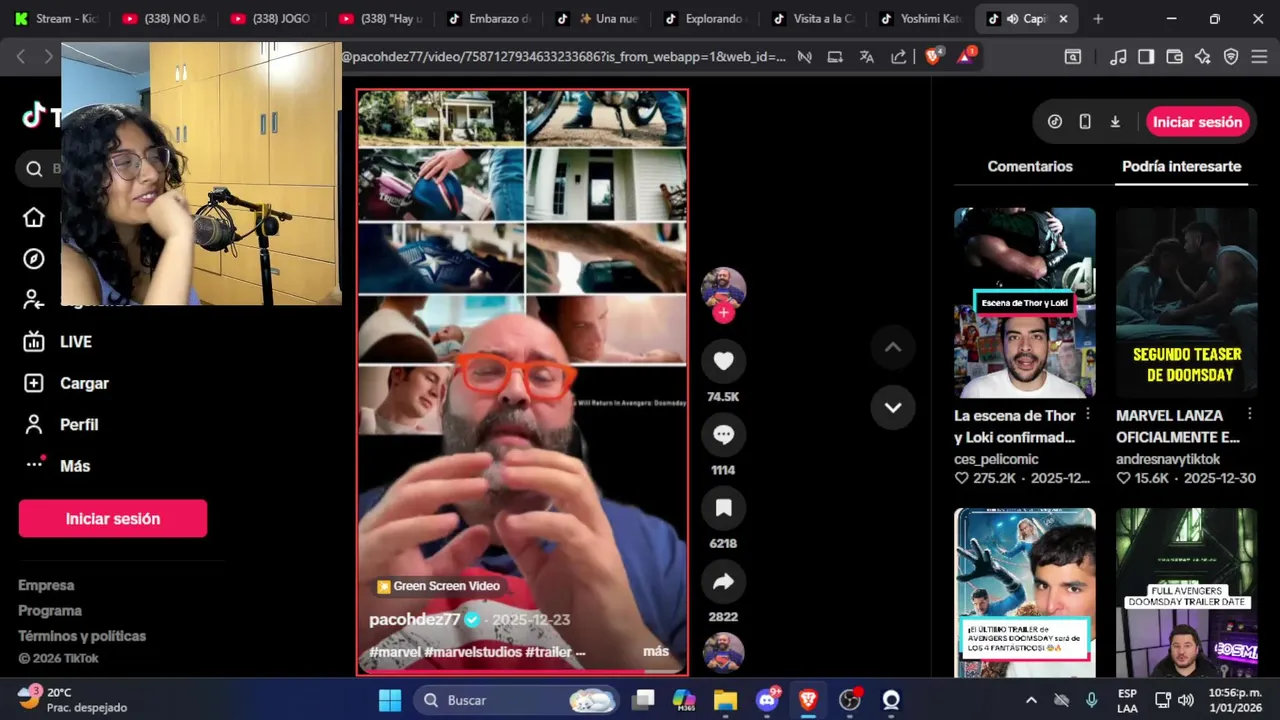The image size is (1280, 720).
Task: Open options menu for MARVEL LANZA video
Action: click(x=1250, y=414)
